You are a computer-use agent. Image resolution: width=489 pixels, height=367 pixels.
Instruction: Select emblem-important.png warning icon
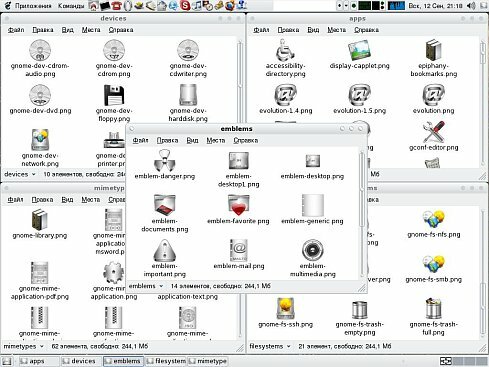(x=165, y=250)
